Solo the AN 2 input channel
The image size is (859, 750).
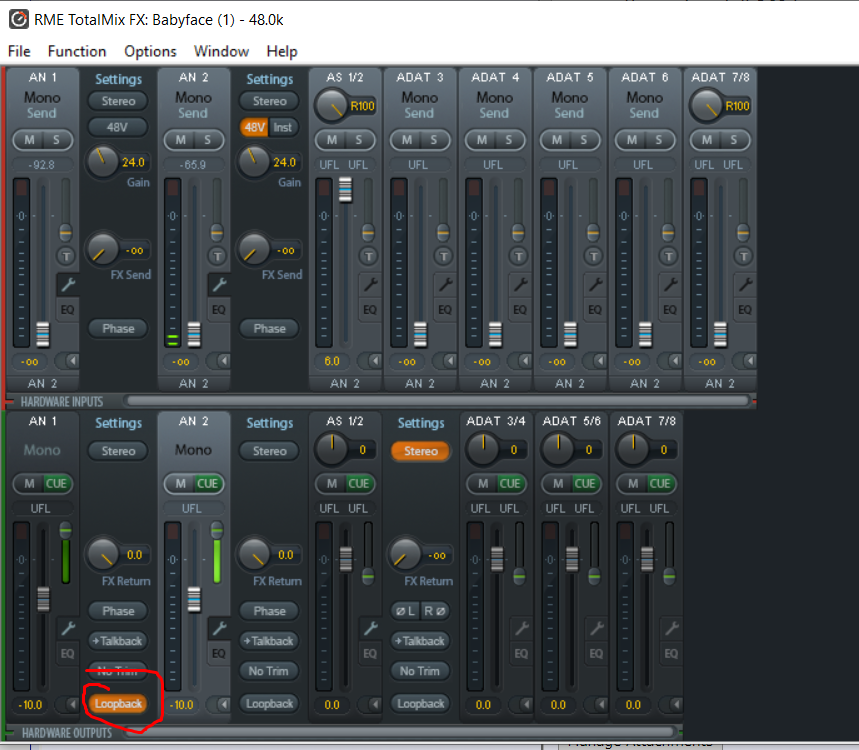pyautogui.click(x=208, y=140)
